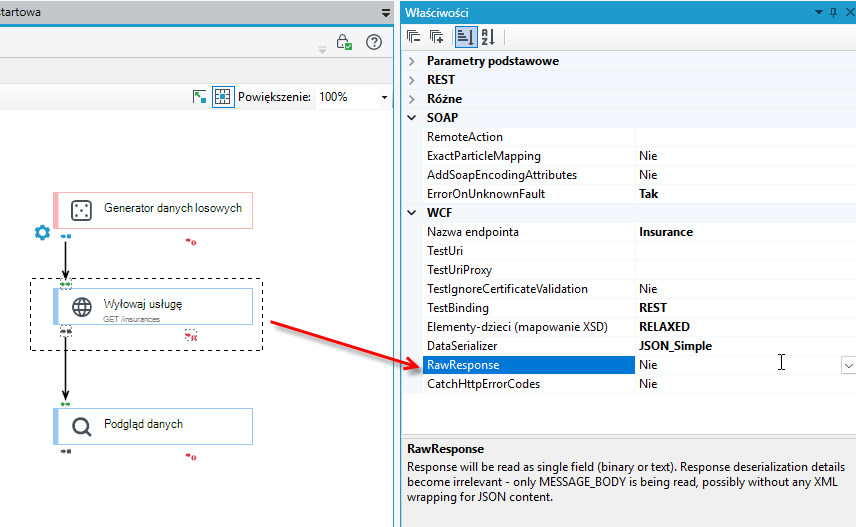Select the ExactParticleMapping property
Image resolution: width=856 pixels, height=527 pixels.
coord(528,156)
